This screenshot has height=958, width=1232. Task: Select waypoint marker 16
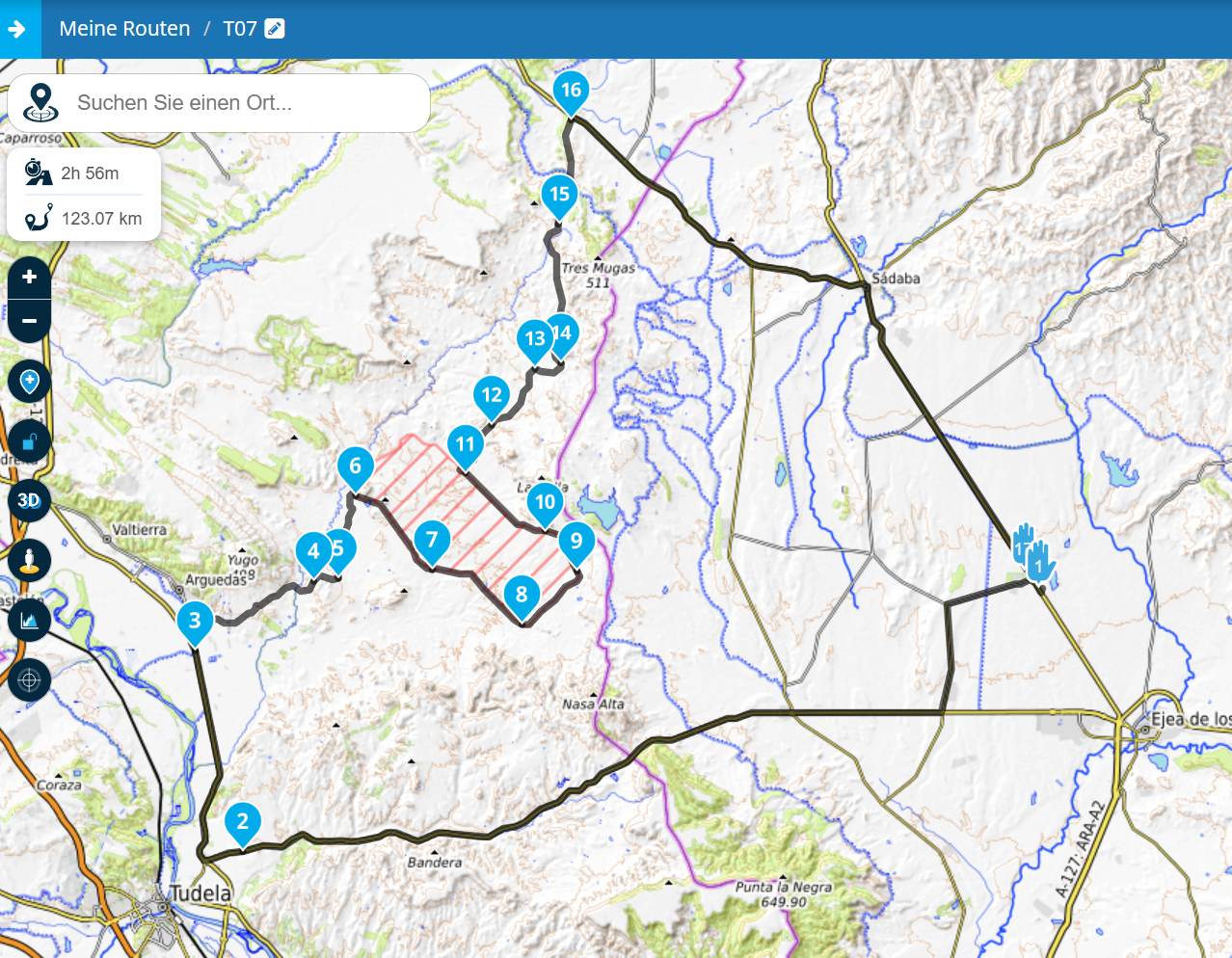[571, 92]
